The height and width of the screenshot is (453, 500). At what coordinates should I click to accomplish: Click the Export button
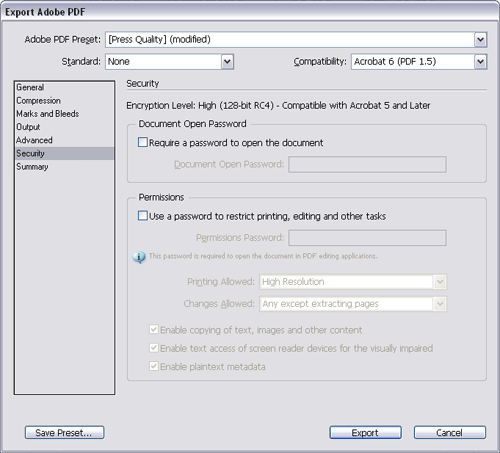coord(365,433)
